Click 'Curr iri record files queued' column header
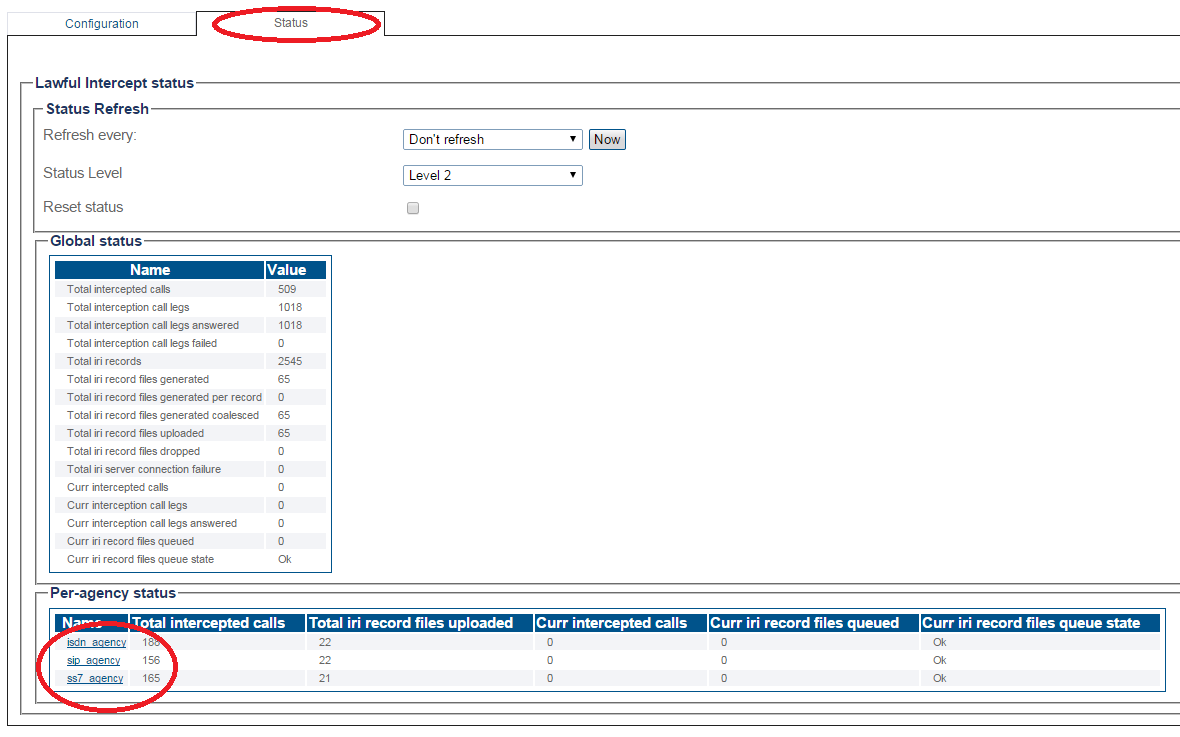1180x737 pixels. (x=804, y=623)
